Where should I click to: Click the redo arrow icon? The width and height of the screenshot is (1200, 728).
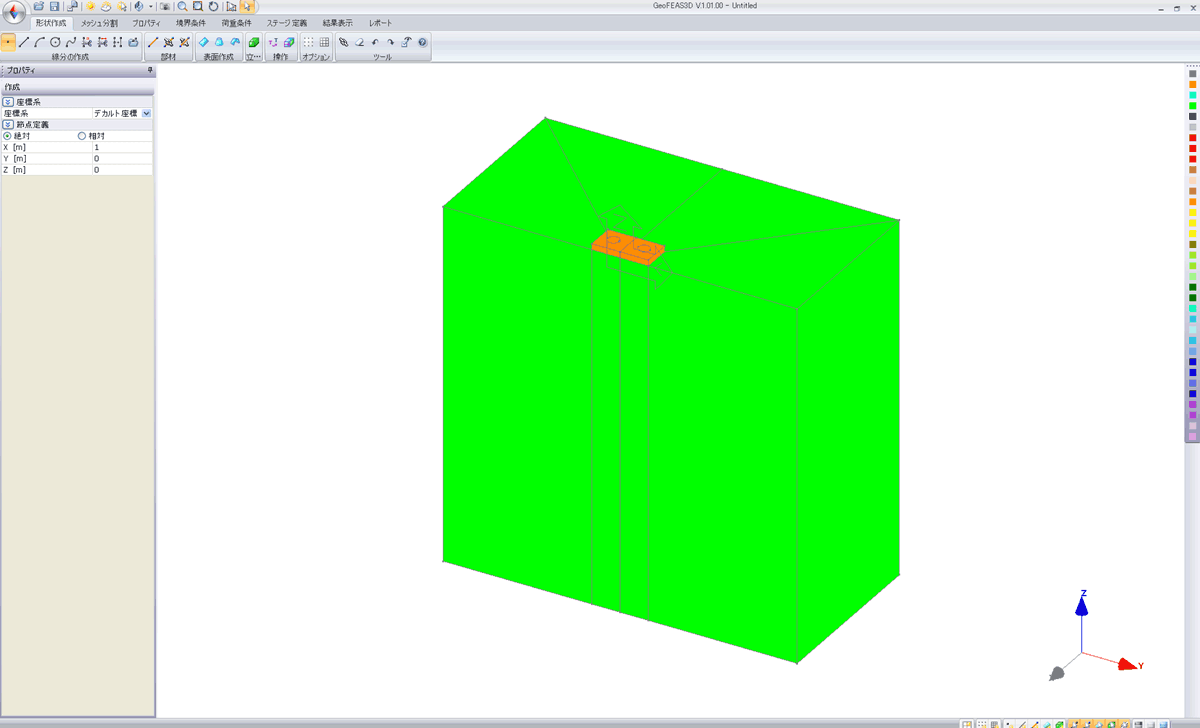click(391, 42)
